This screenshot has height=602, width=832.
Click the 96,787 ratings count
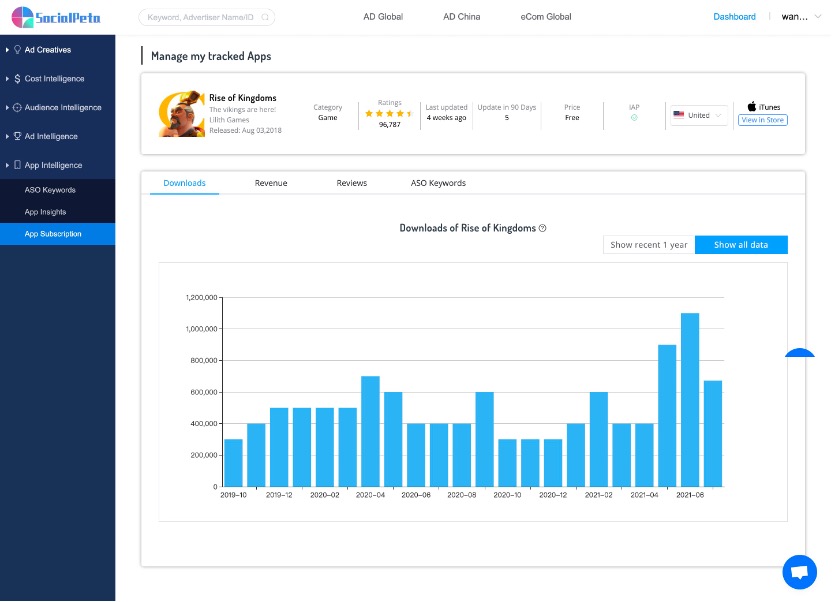(389, 125)
